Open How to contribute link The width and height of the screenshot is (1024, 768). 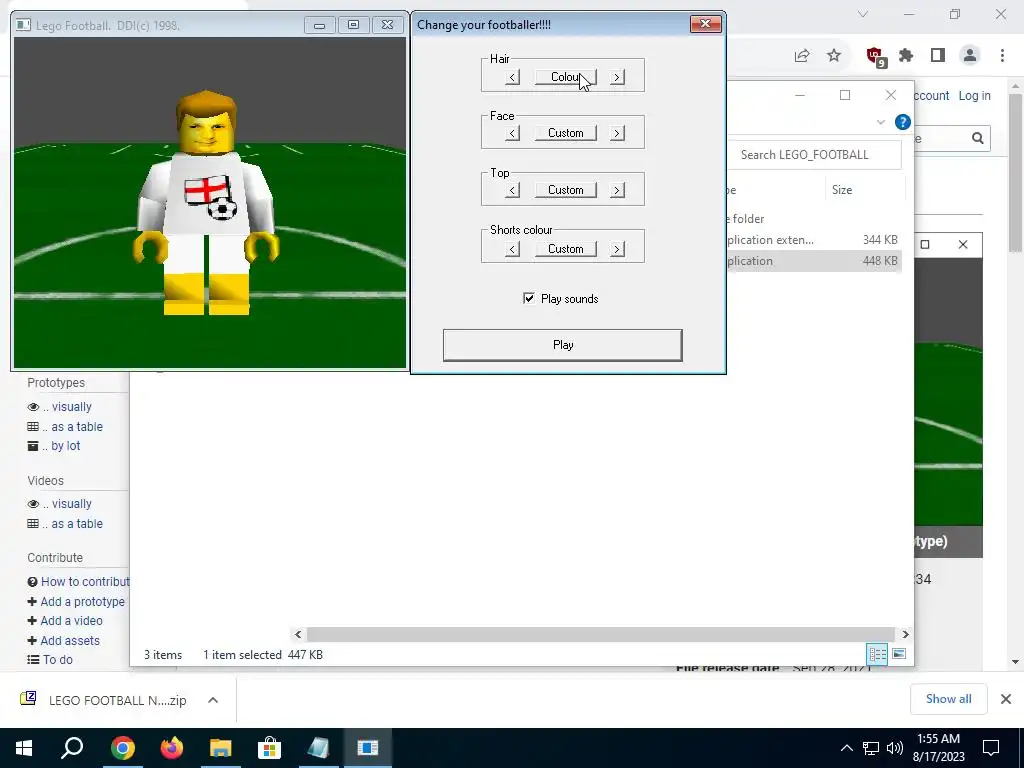click(x=85, y=582)
